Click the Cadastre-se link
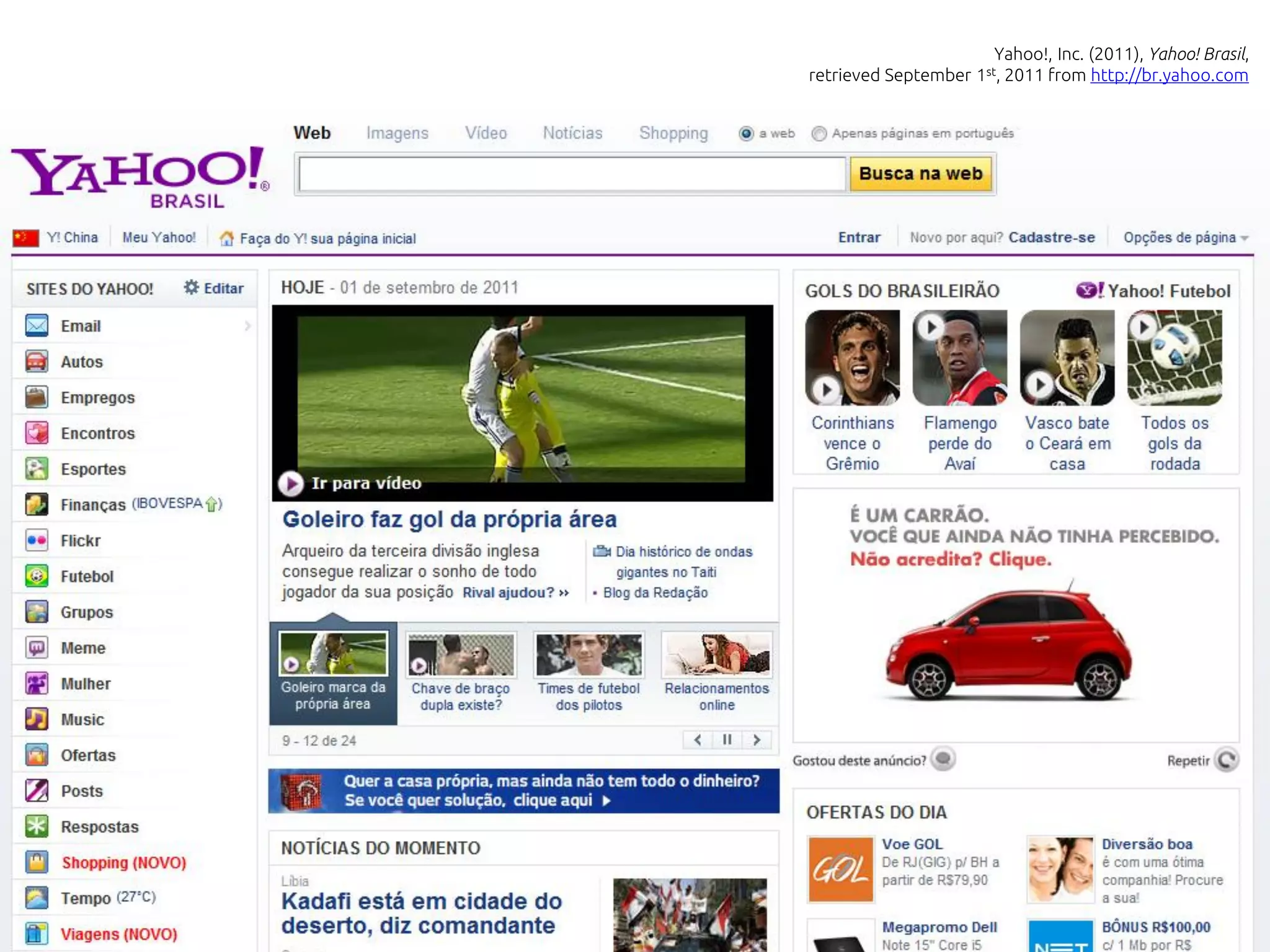The image size is (1270, 952). [1052, 238]
